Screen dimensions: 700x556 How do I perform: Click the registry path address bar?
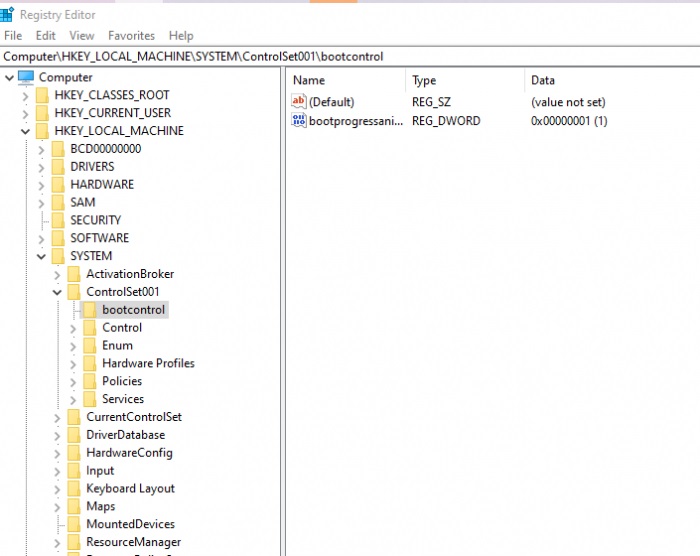pyautogui.click(x=350, y=56)
